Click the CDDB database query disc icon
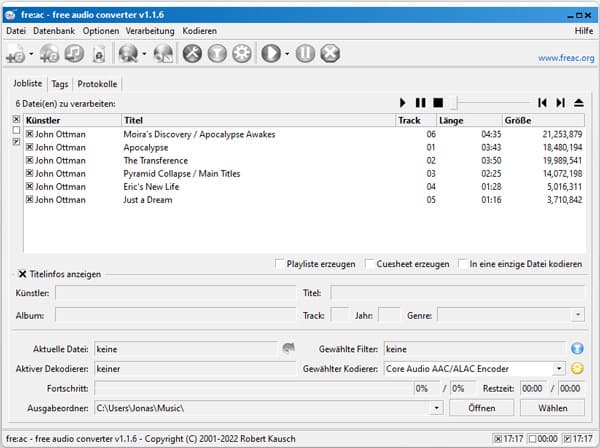600x448 pixels. 128,54
